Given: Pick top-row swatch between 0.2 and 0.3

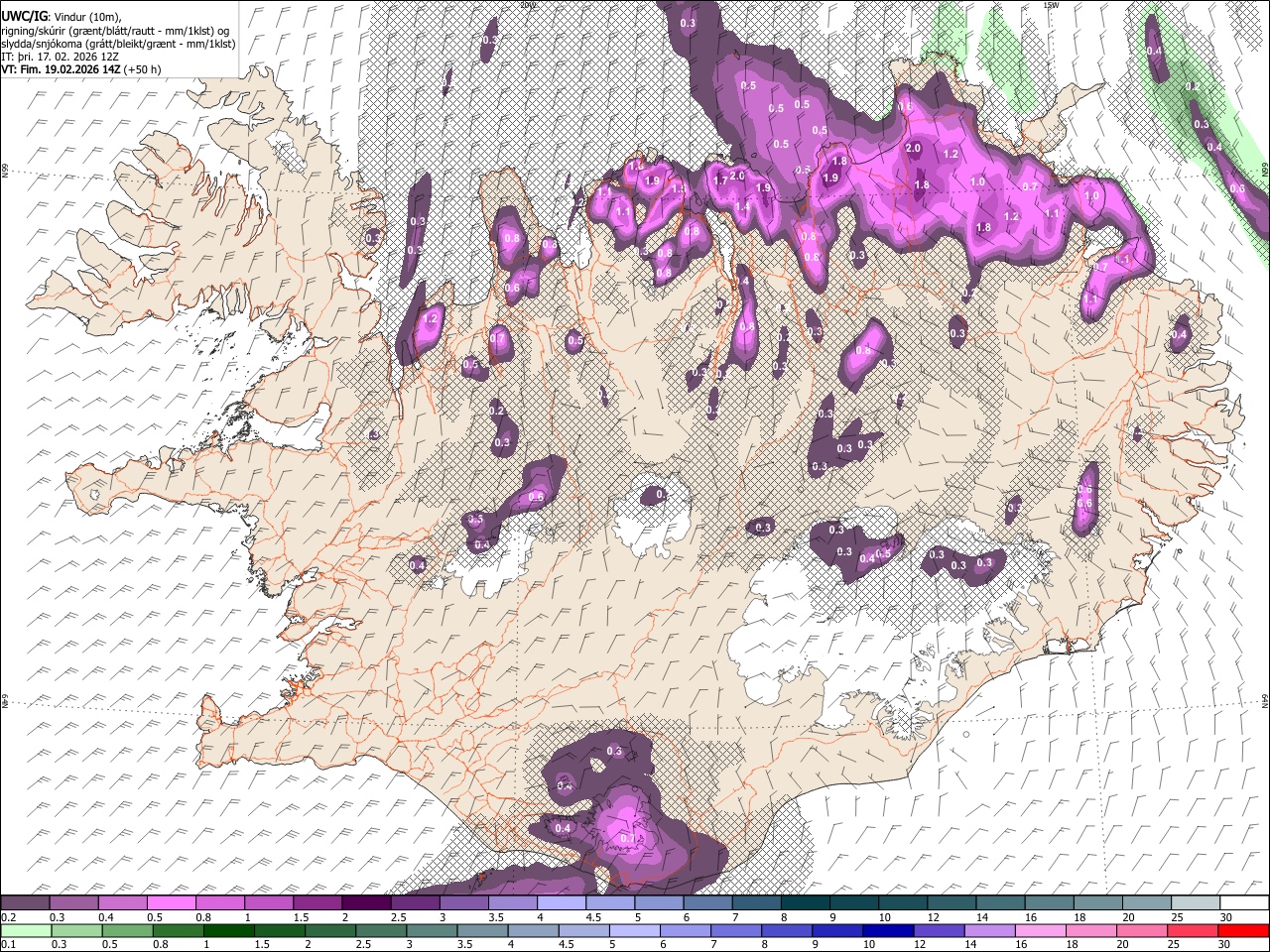Looking at the screenshot, I should click(x=25, y=903).
